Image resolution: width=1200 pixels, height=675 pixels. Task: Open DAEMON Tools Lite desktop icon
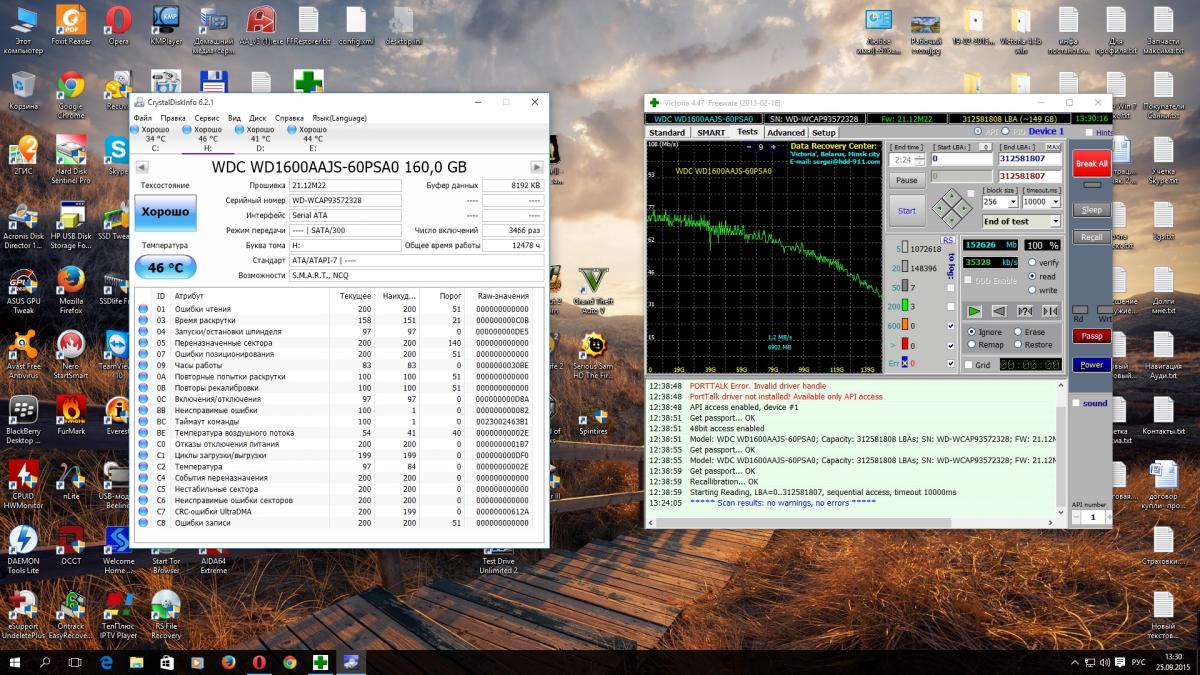23,551
